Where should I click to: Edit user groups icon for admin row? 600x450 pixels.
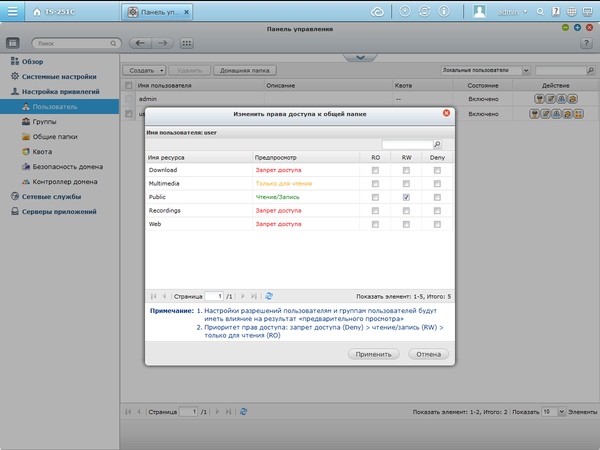[561, 99]
